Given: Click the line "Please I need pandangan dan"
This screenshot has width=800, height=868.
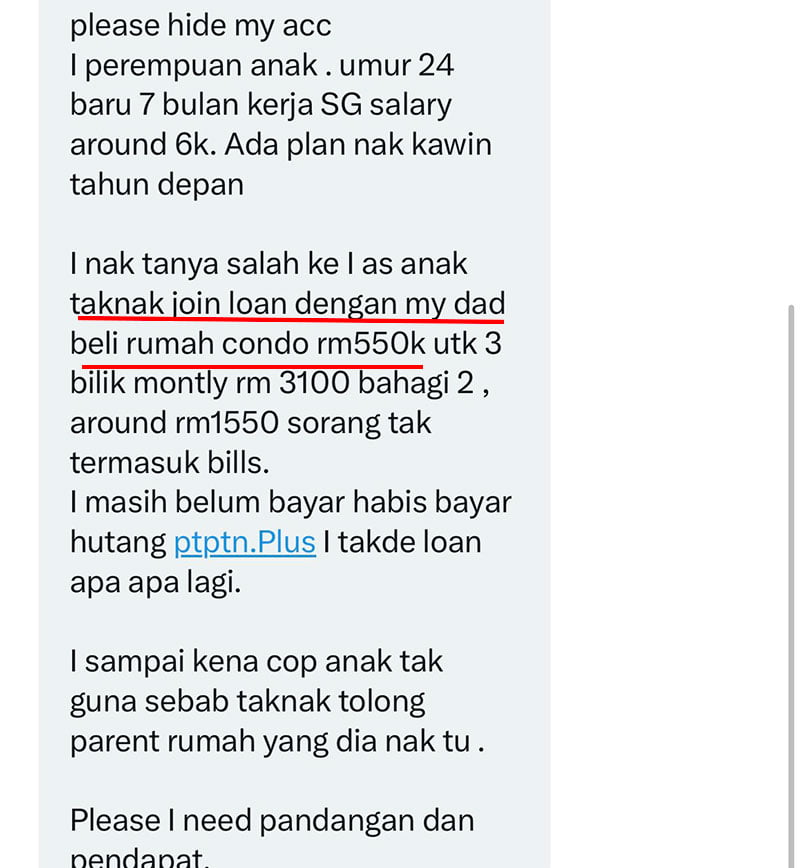Looking at the screenshot, I should coord(272,820).
